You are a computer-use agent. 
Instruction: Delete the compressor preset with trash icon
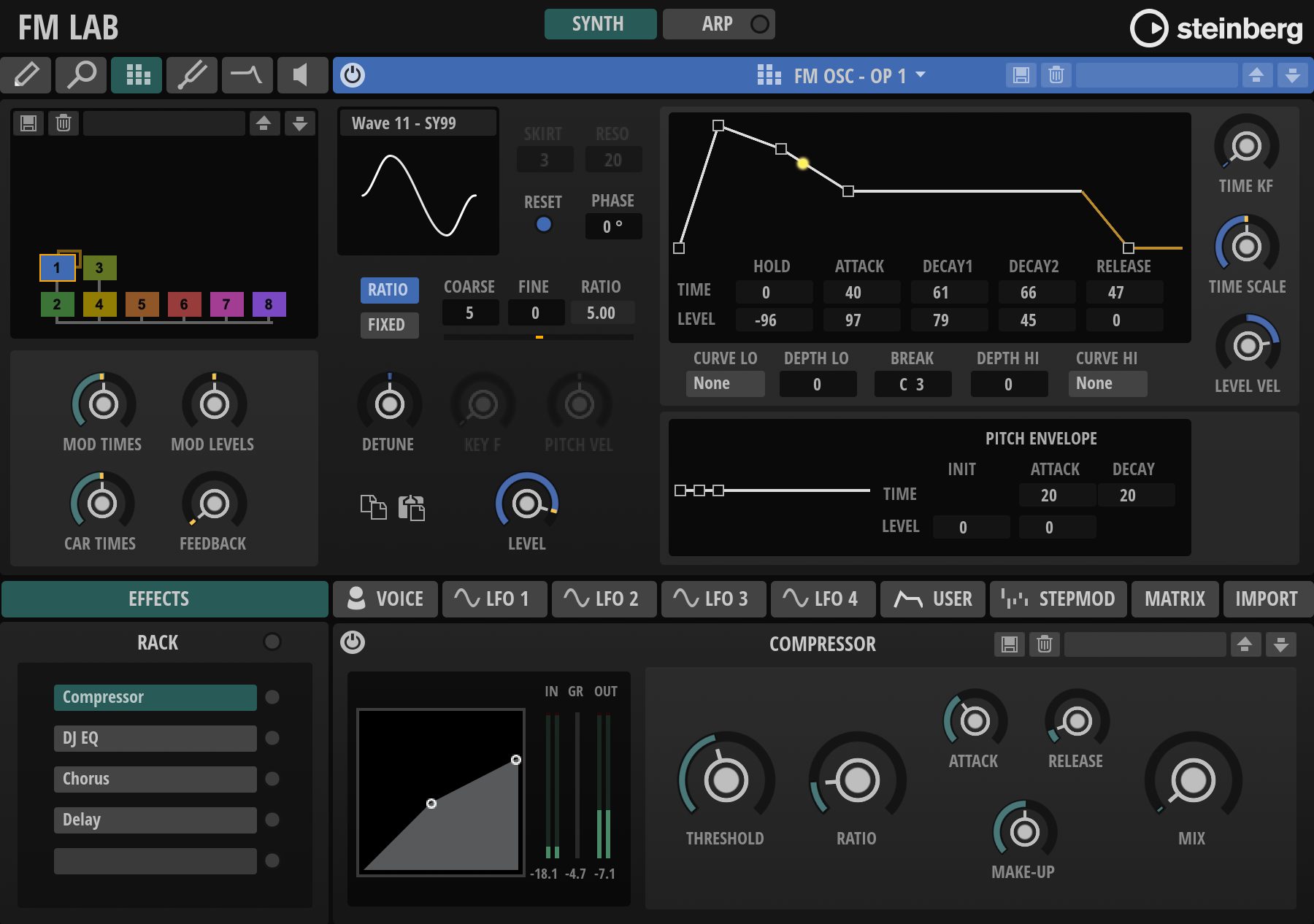click(x=1045, y=644)
